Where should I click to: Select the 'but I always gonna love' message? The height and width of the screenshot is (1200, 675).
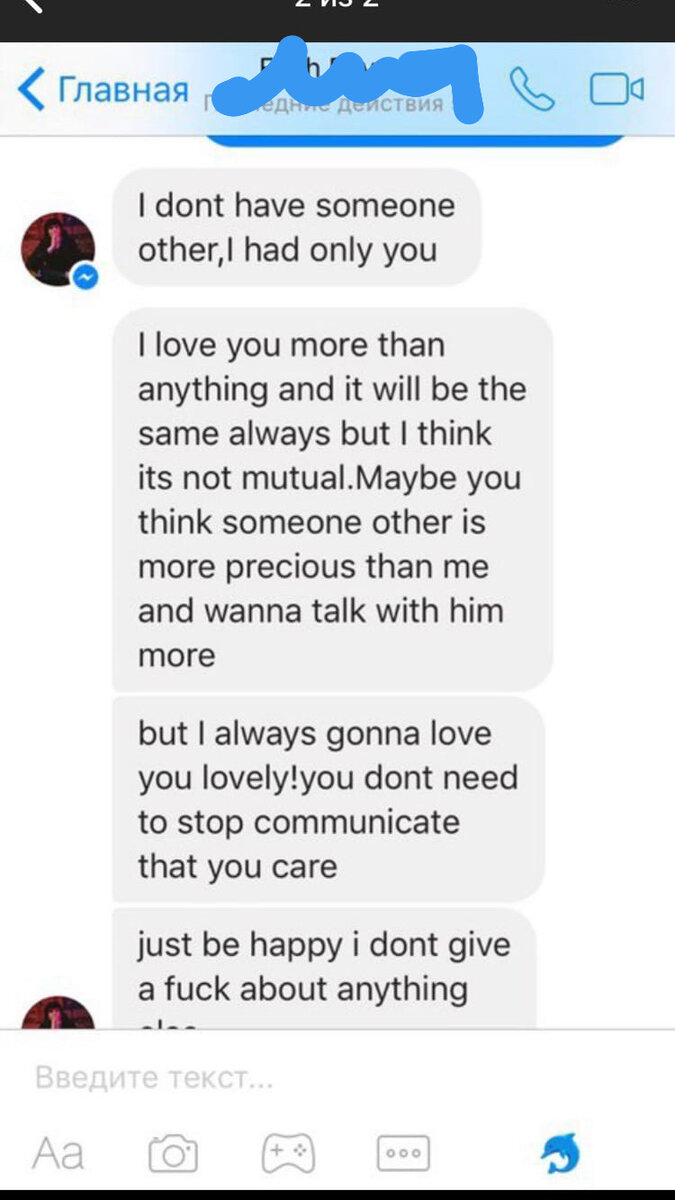tap(328, 800)
